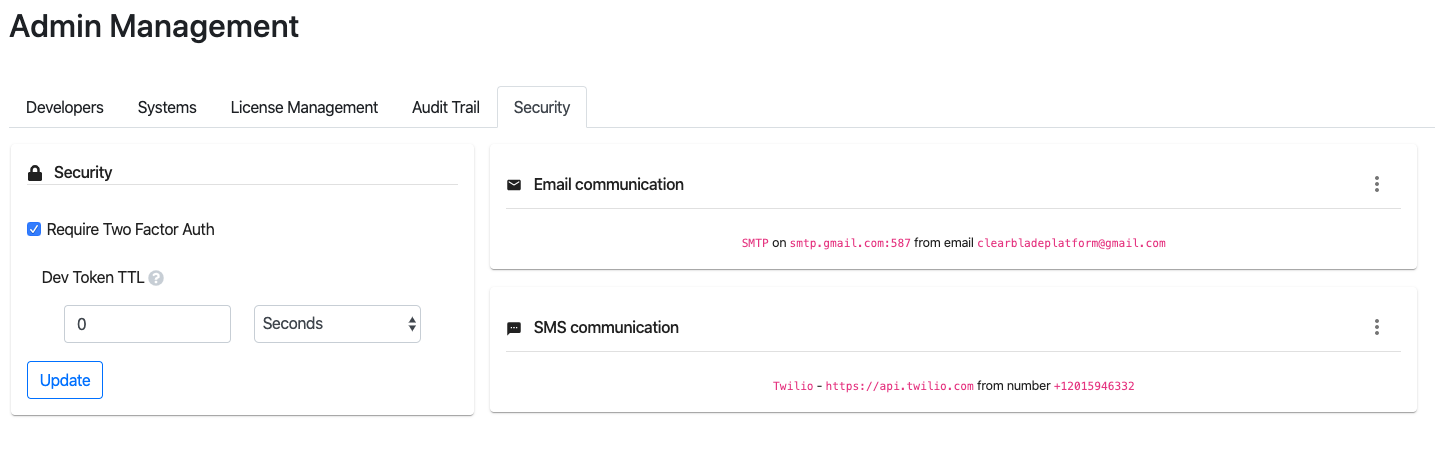Uncheck Require Two Factor Auth checkbox
The height and width of the screenshot is (471, 1439).
click(x=34, y=230)
